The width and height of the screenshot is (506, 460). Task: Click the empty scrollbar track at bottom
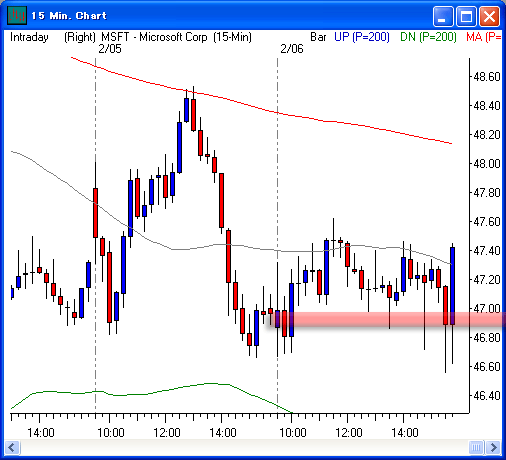coord(244,447)
